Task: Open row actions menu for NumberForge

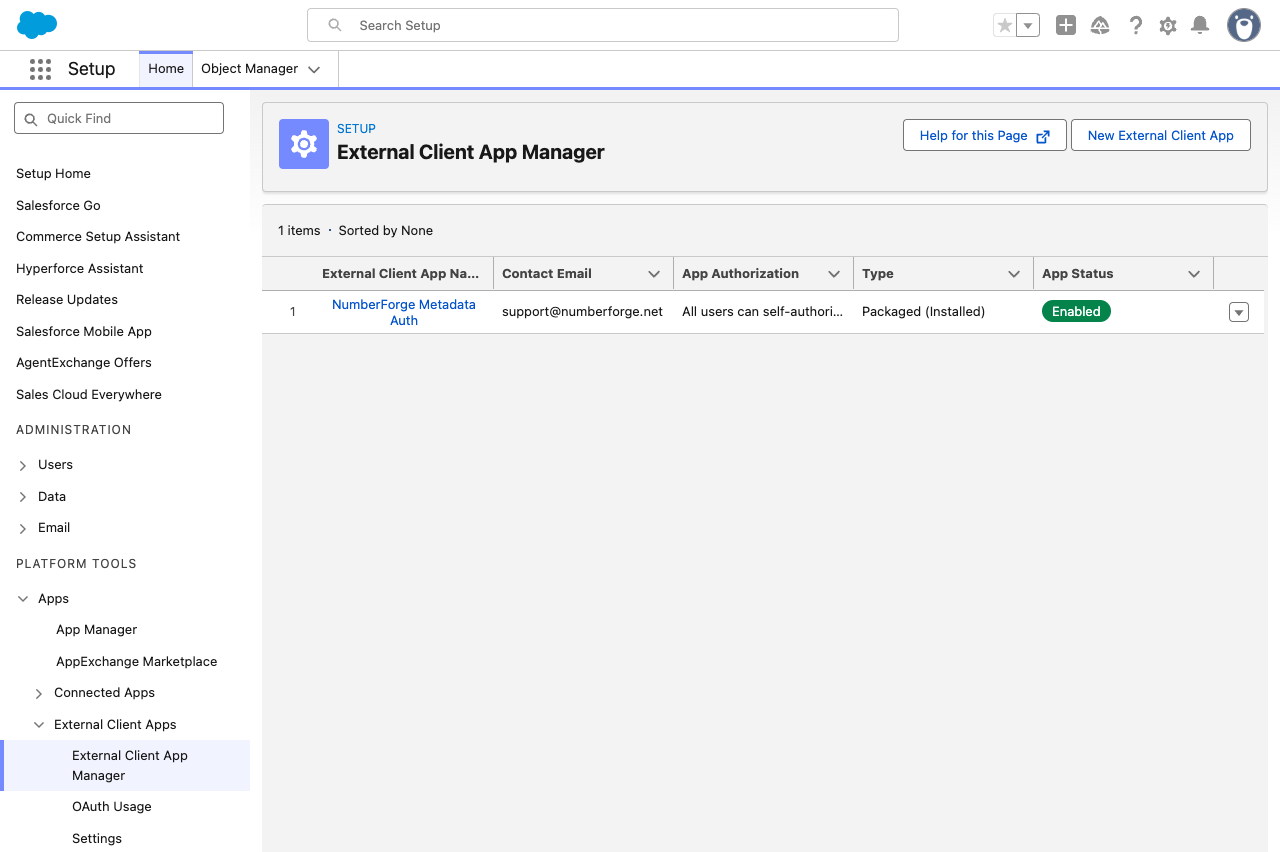Action: pos(1239,312)
